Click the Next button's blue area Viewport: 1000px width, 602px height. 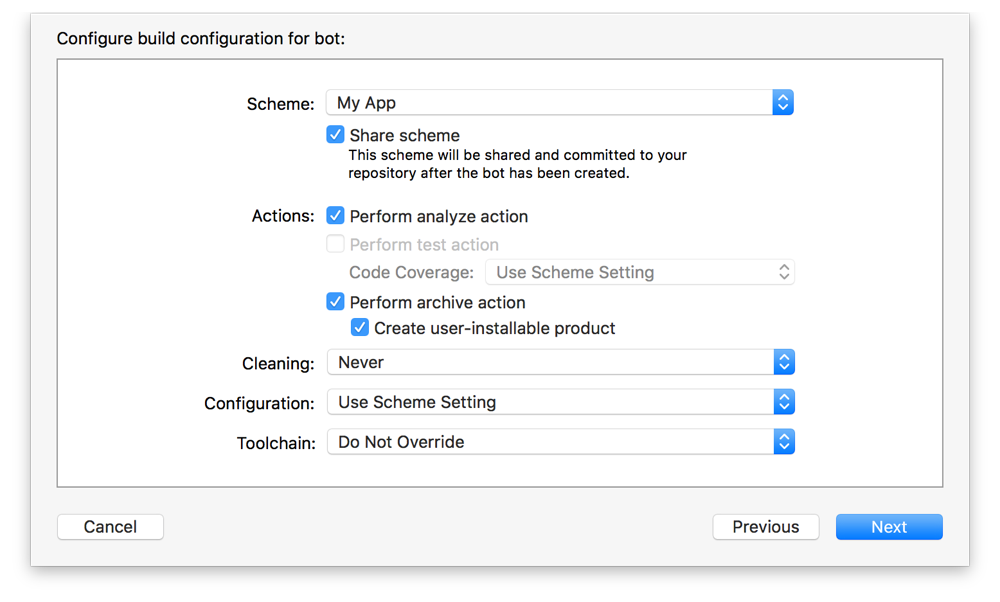[889, 527]
